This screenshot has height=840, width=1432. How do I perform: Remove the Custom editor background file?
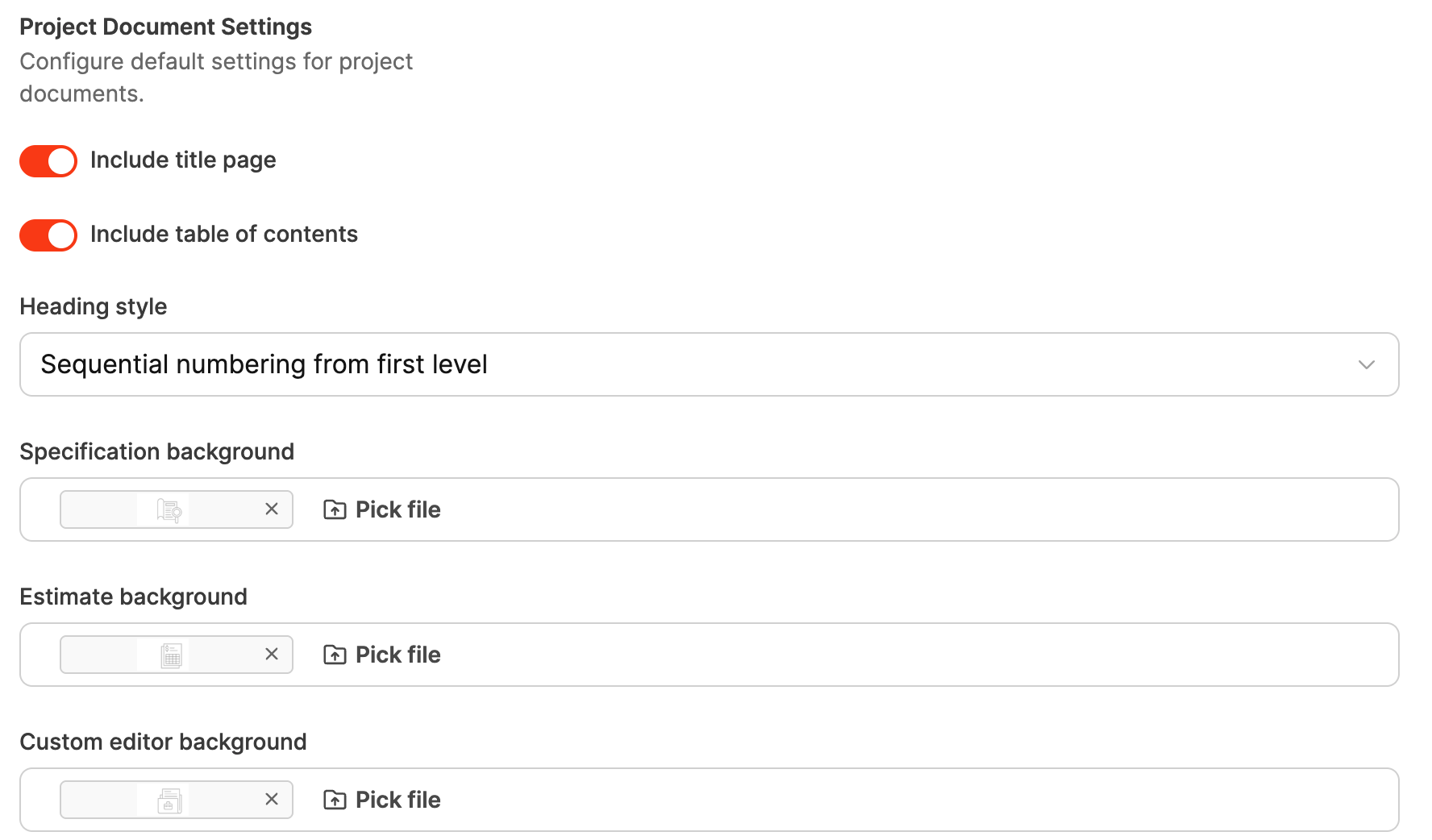click(272, 800)
